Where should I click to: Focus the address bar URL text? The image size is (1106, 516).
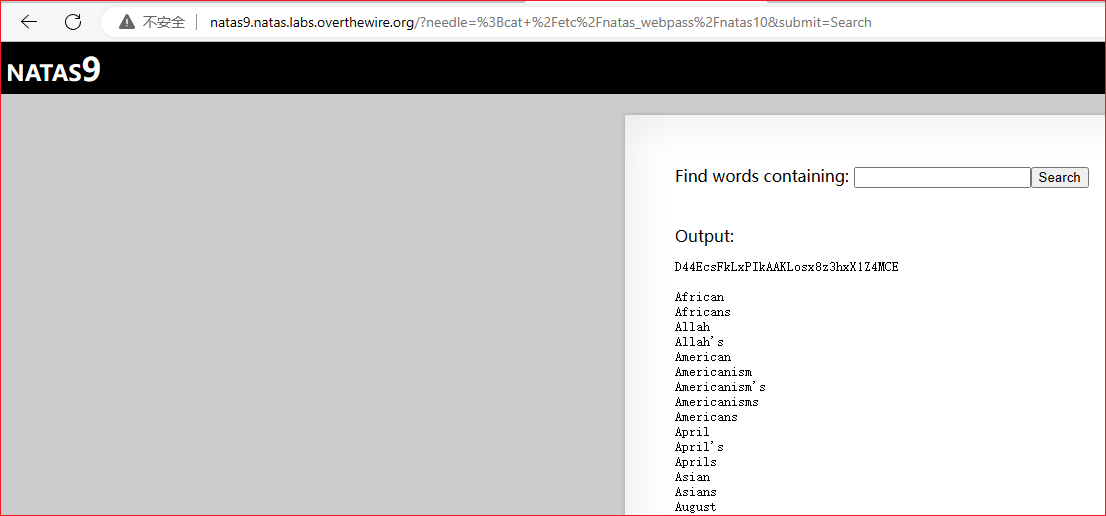coord(540,22)
